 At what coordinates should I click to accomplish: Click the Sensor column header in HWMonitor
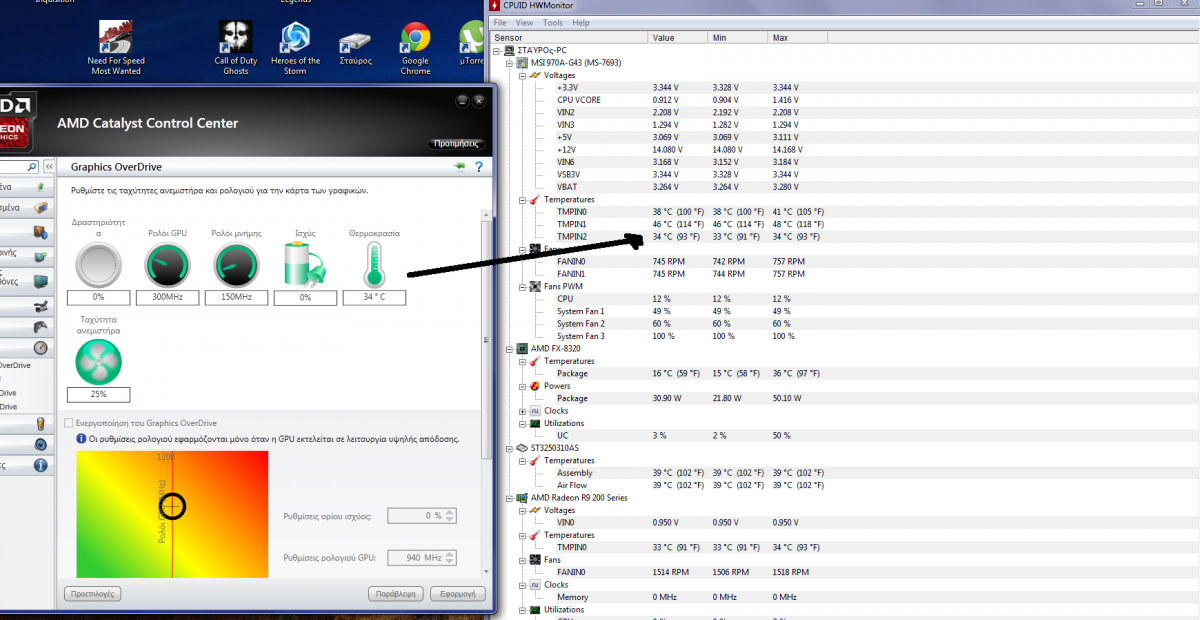tap(569, 37)
